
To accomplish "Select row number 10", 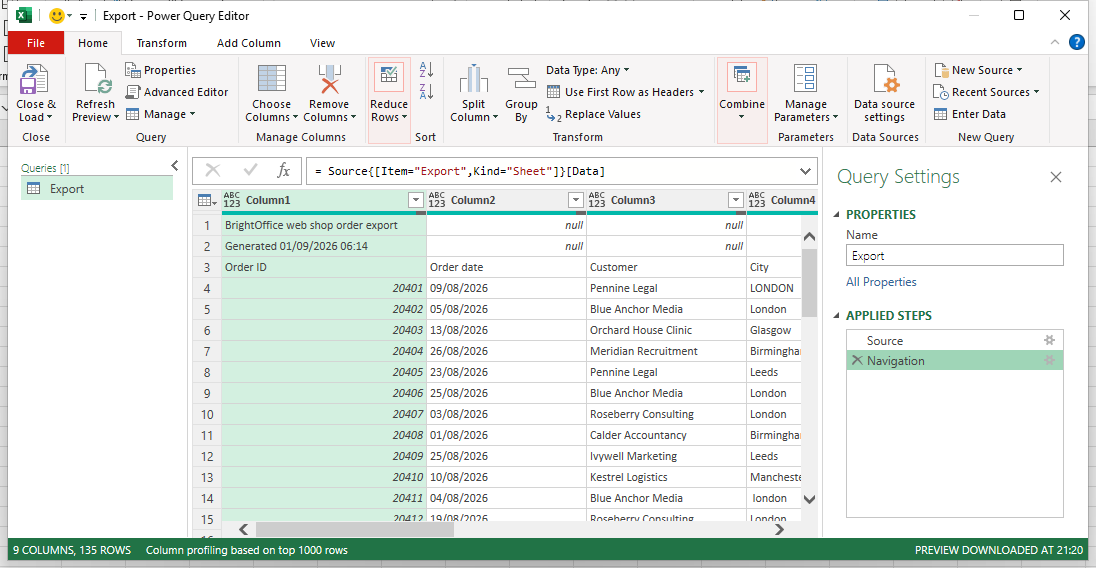I will [207, 414].
